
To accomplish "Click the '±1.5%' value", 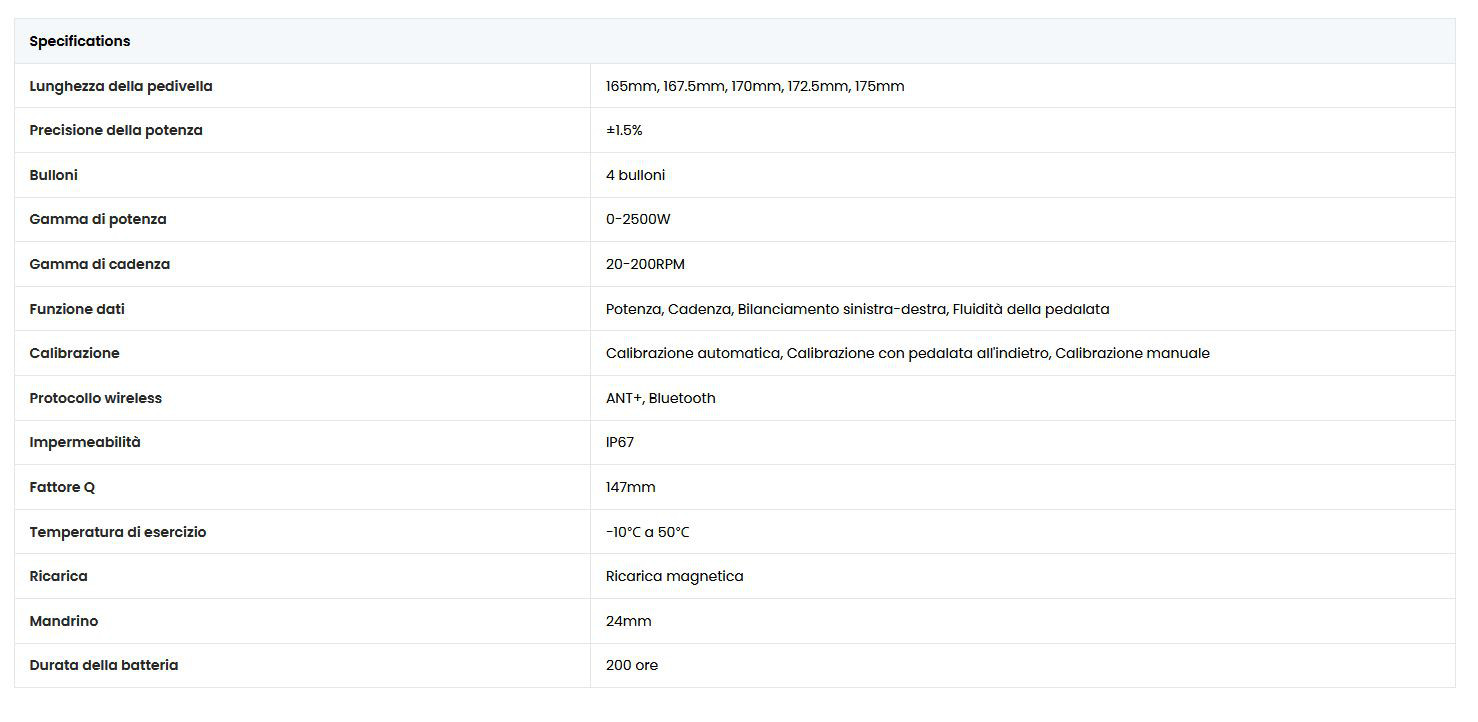I will pyautogui.click(x=624, y=130).
